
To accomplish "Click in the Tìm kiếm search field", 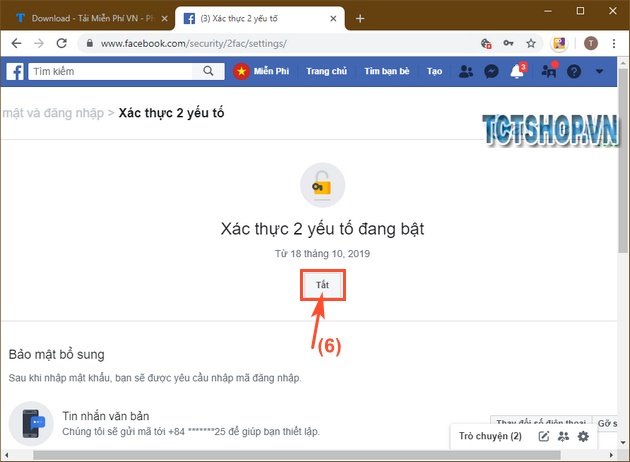I will click(110, 71).
